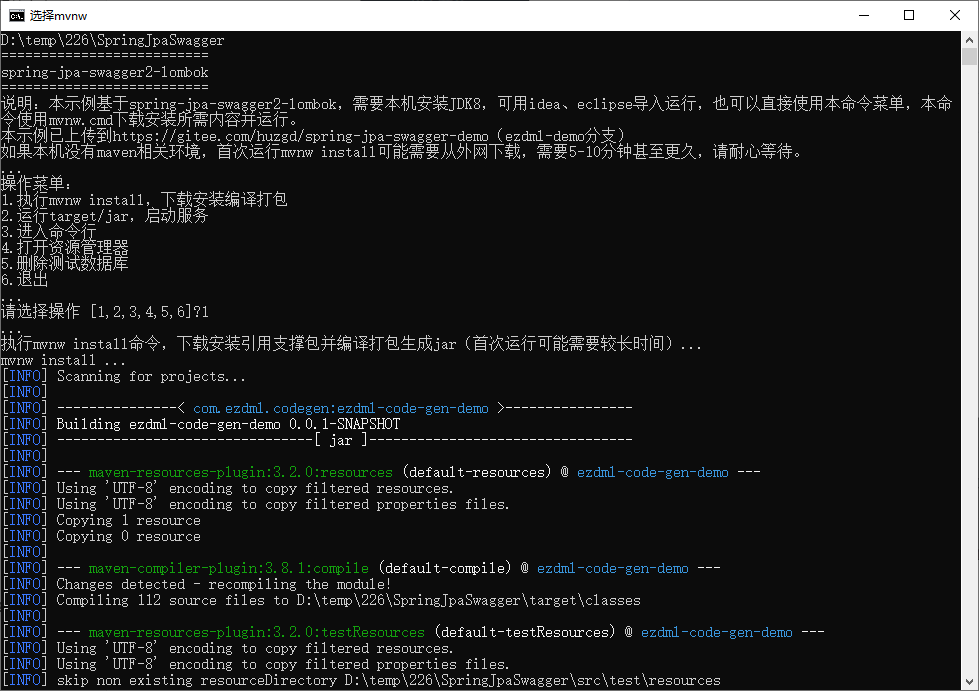Click menu option 3 进入命令行

click(49, 232)
